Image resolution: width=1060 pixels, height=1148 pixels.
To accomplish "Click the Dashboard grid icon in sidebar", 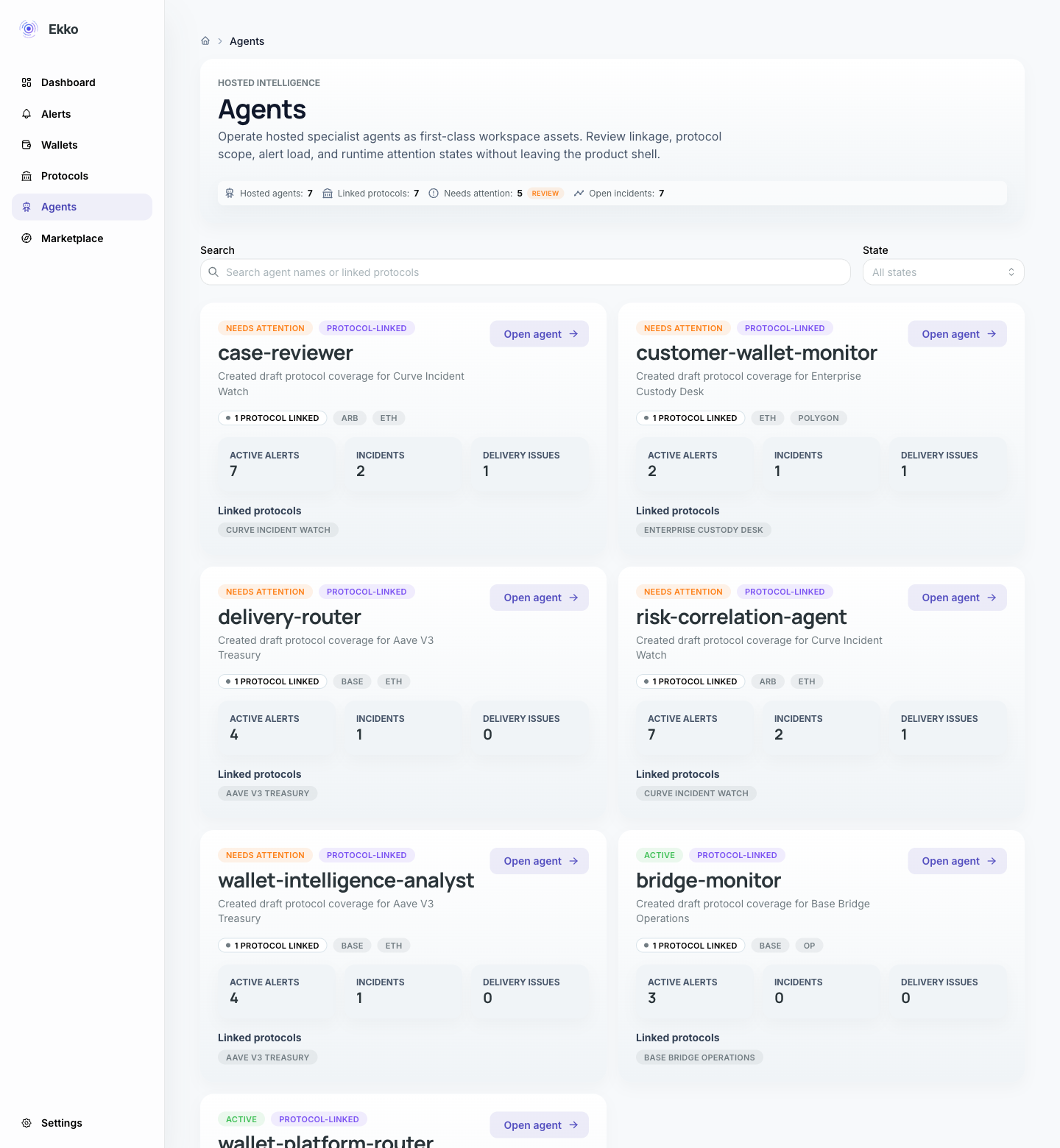I will [26, 82].
